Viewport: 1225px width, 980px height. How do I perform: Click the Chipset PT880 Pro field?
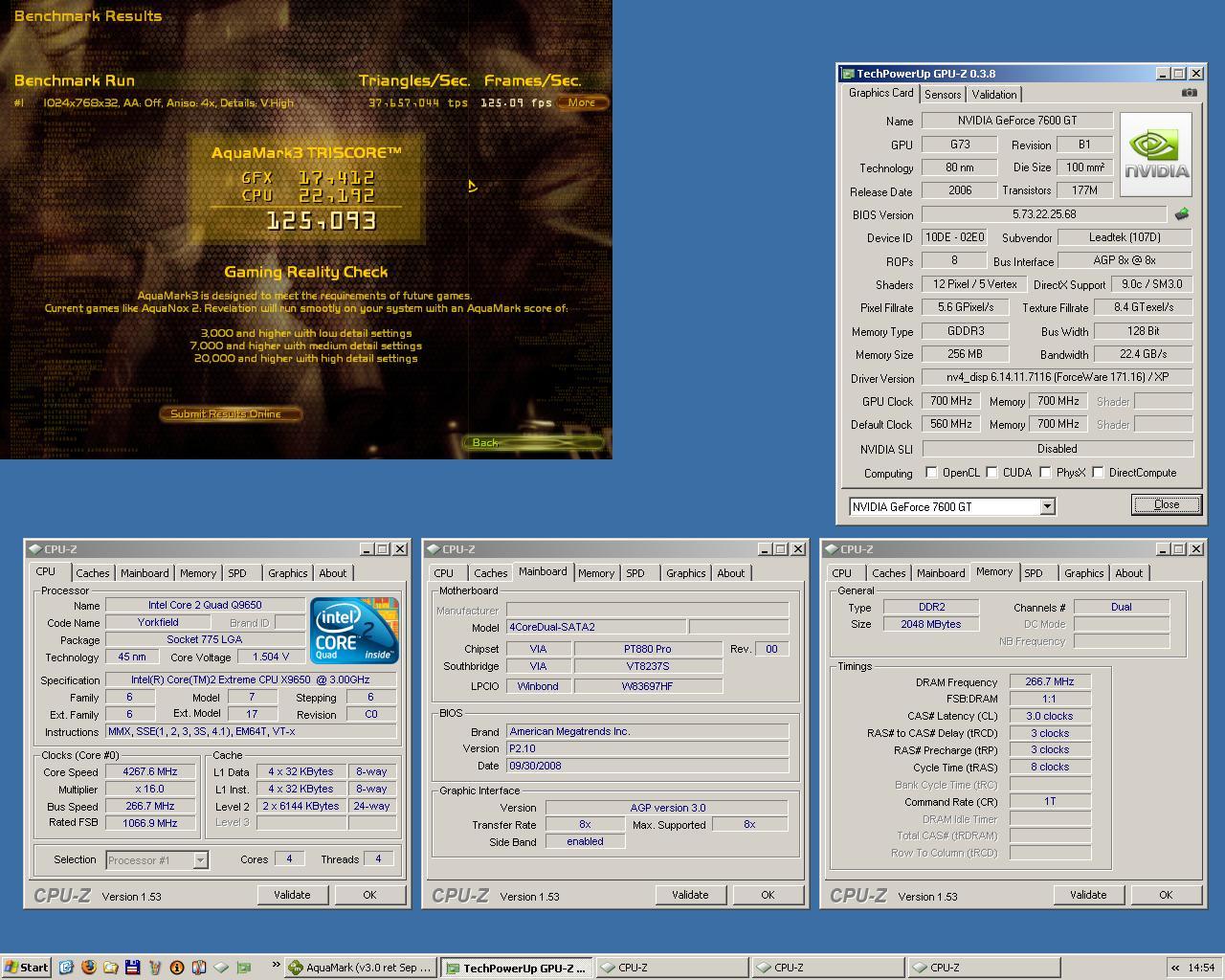tap(648, 649)
